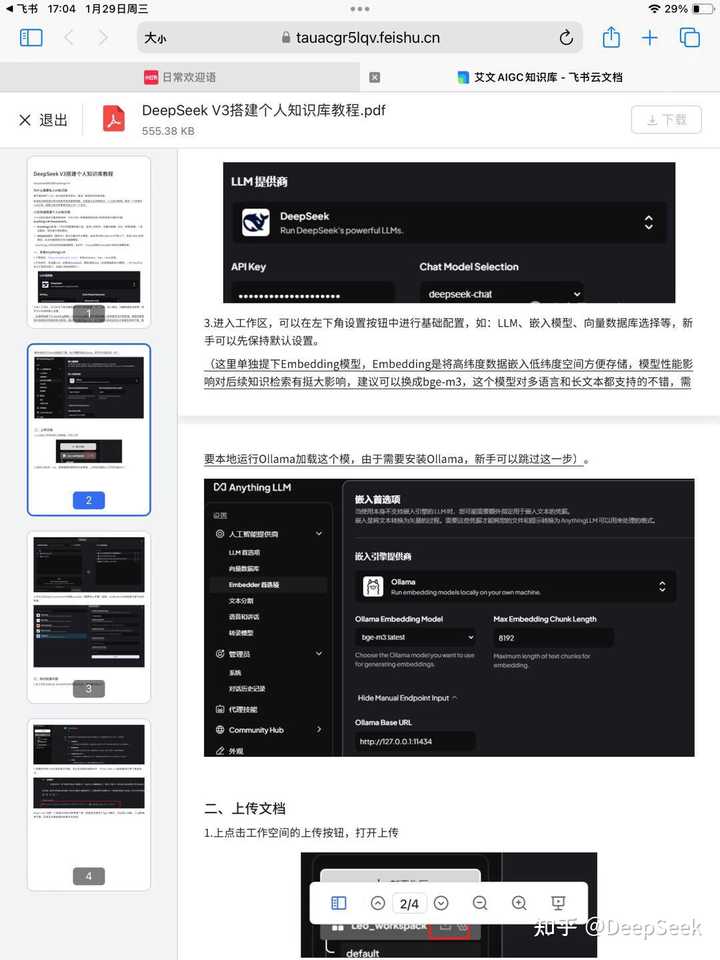
Task: Click the Max Embedding Chunk Length field
Action: 553,638
